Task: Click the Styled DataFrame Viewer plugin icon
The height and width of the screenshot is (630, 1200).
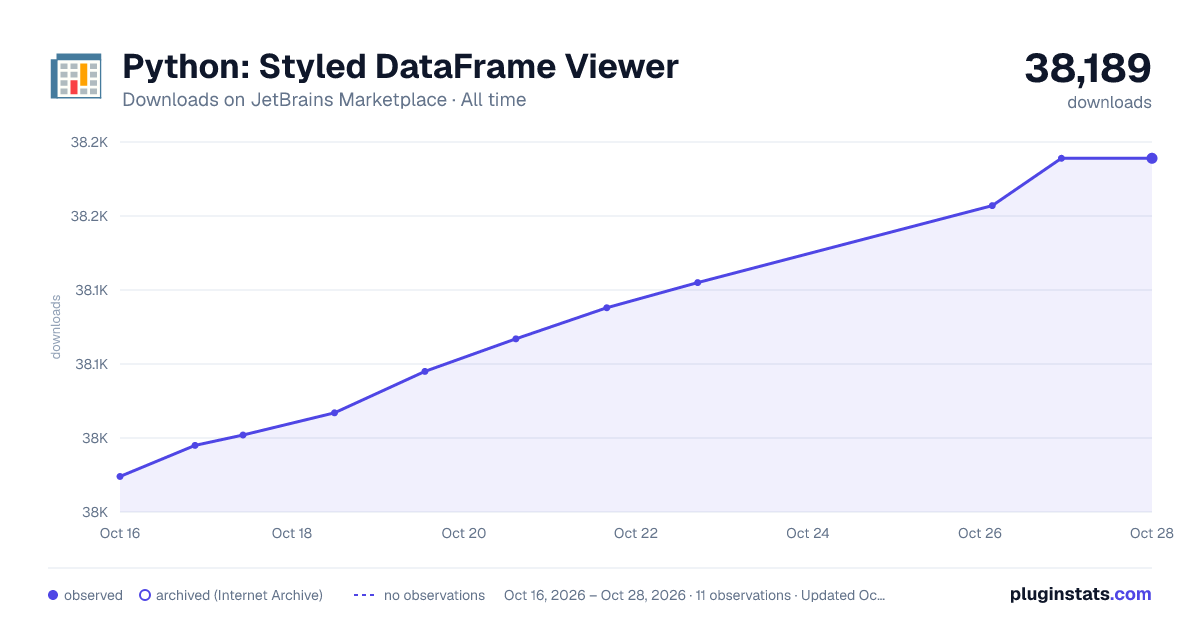Action: 75,76
